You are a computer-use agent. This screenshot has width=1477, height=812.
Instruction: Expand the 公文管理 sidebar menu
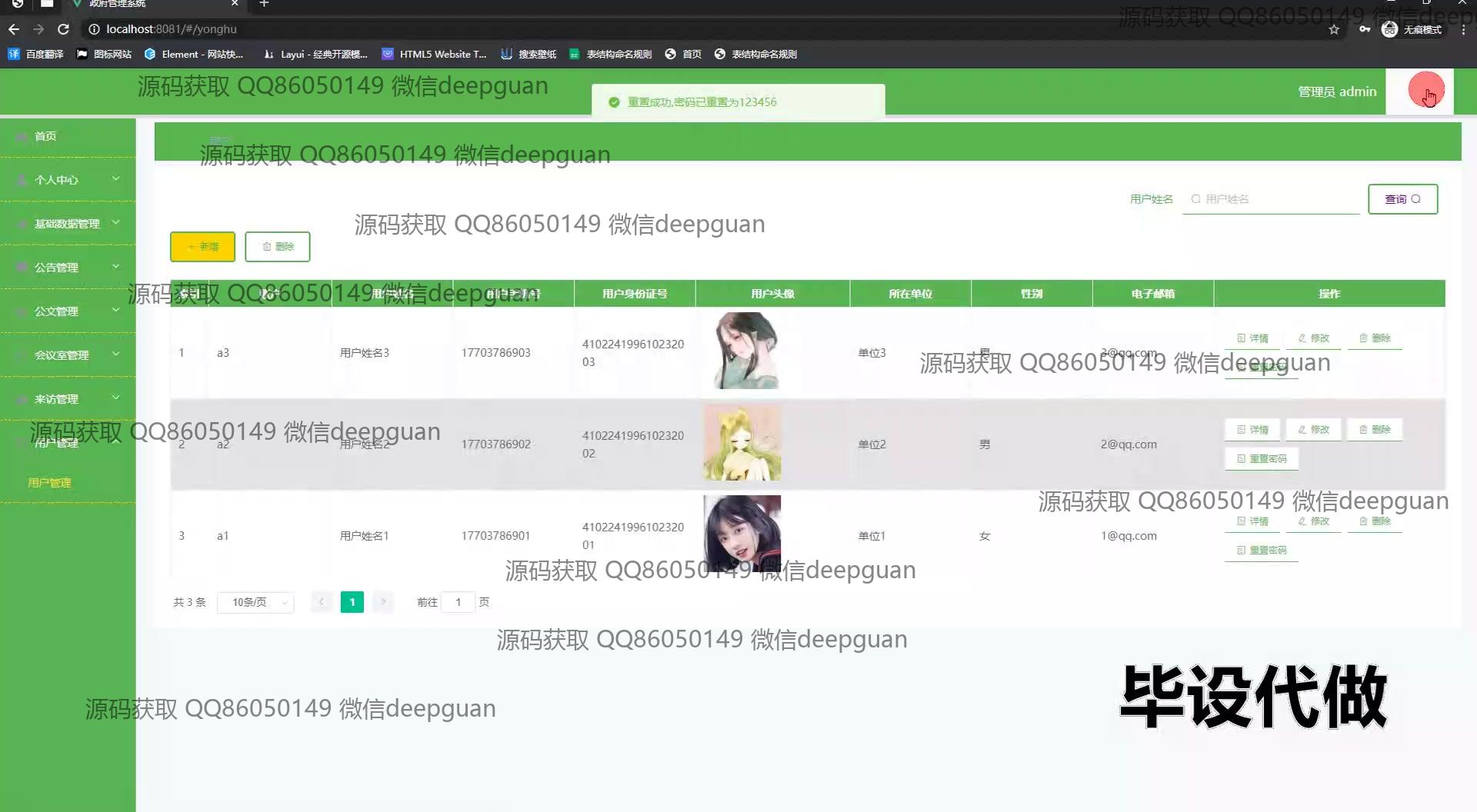click(x=68, y=311)
